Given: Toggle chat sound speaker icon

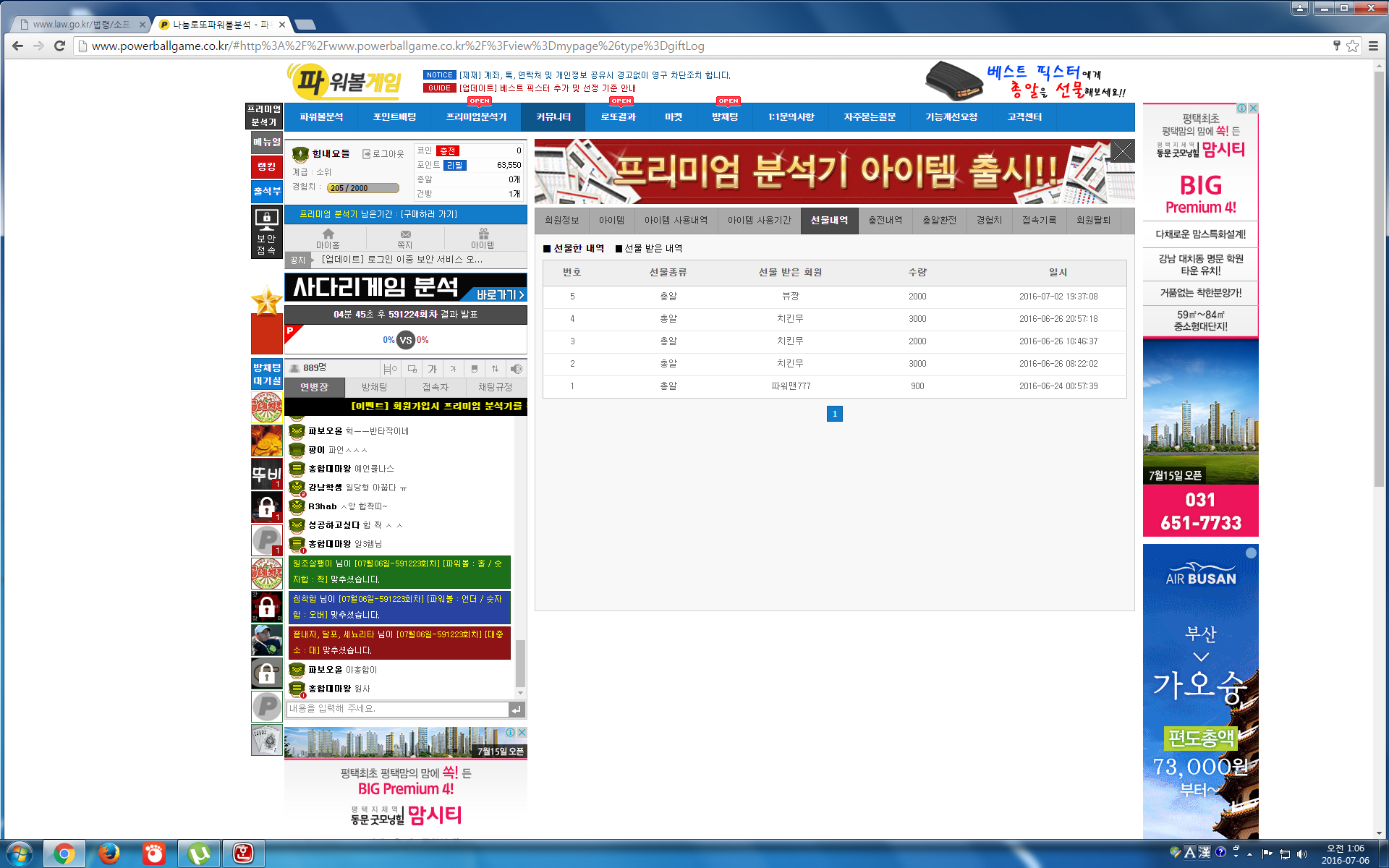Looking at the screenshot, I should (516, 369).
